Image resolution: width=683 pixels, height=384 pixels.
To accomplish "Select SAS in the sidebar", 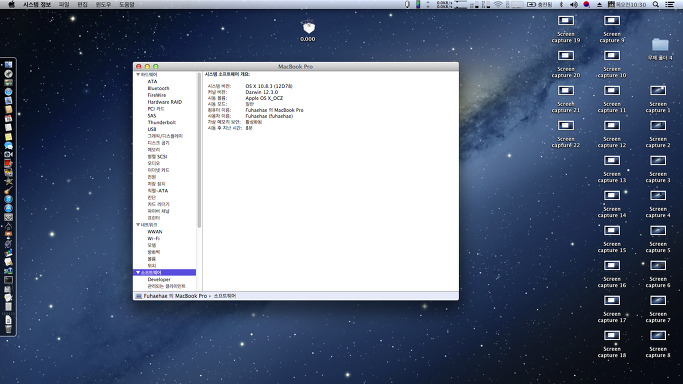I will click(x=152, y=116).
